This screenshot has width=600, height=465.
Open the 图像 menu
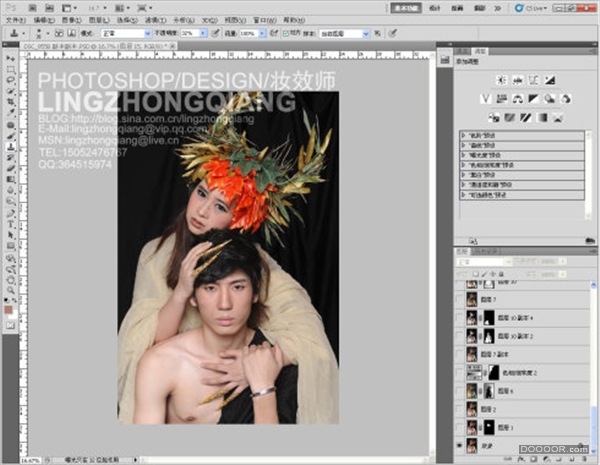click(72, 20)
